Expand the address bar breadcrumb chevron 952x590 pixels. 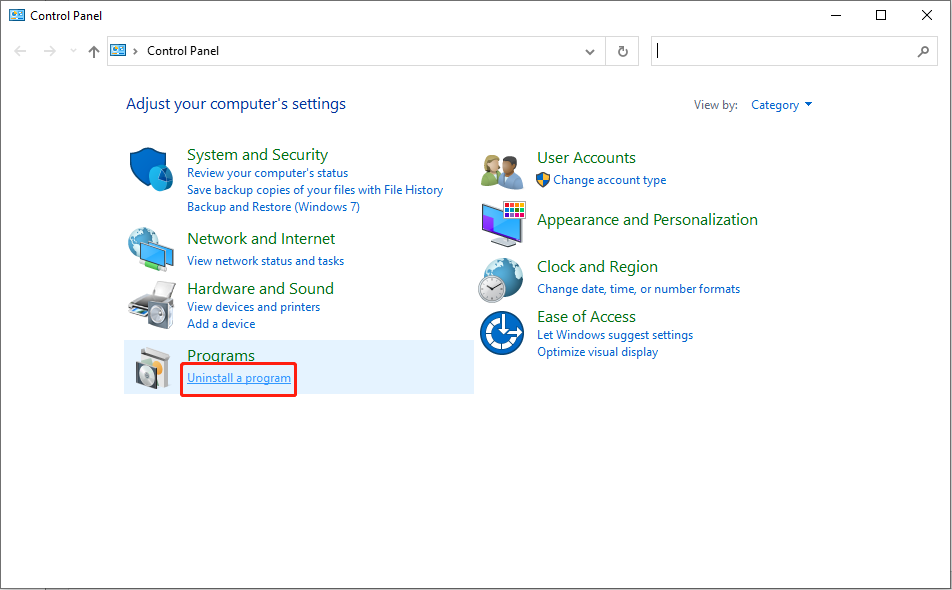[135, 51]
